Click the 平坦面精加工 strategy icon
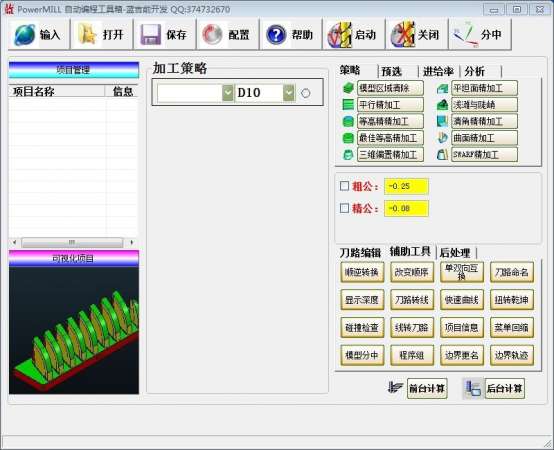Screen dimensions: 554x450 point(442,88)
